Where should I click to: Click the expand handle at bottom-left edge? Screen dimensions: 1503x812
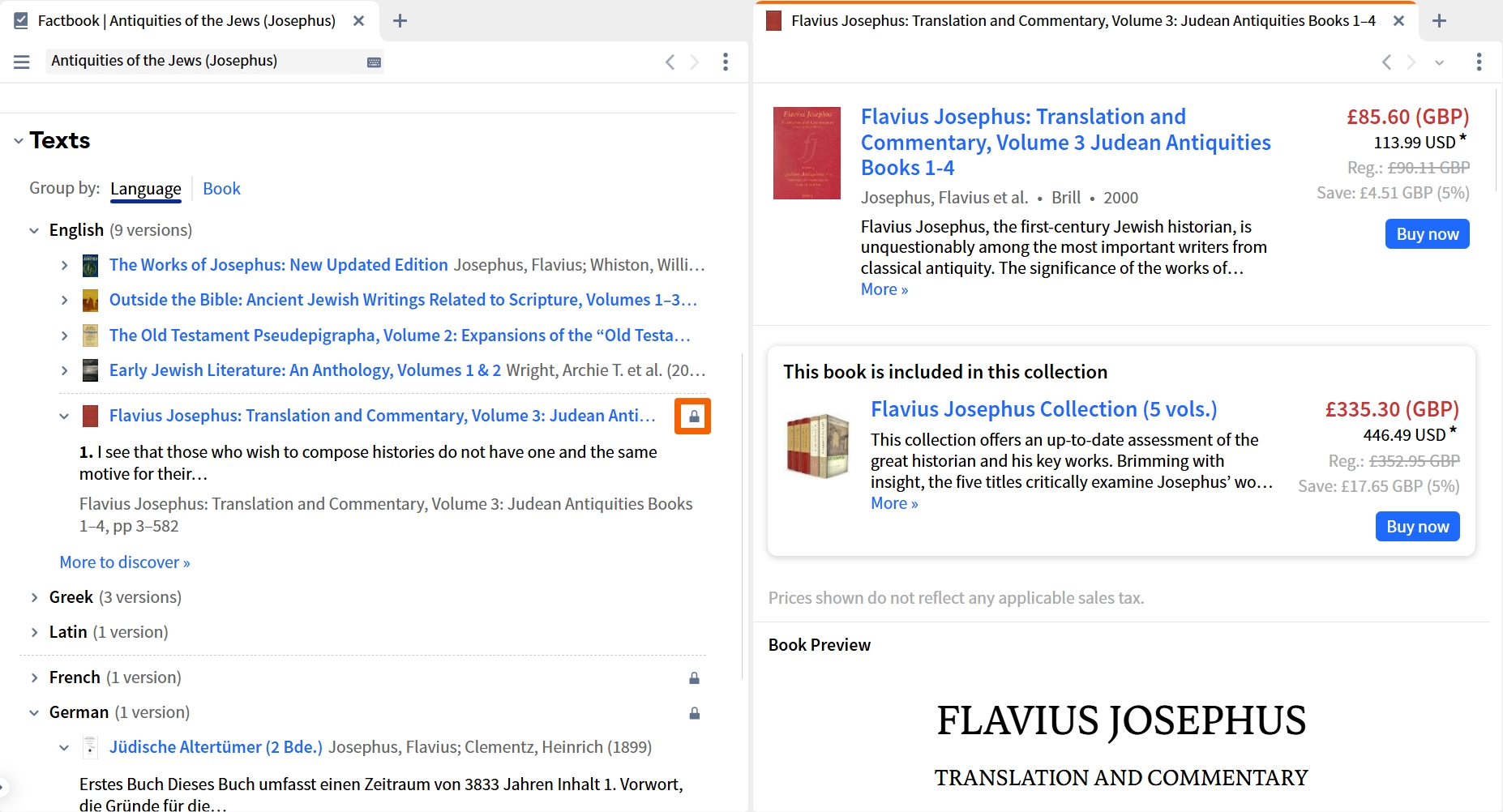pyautogui.click(x=4, y=786)
